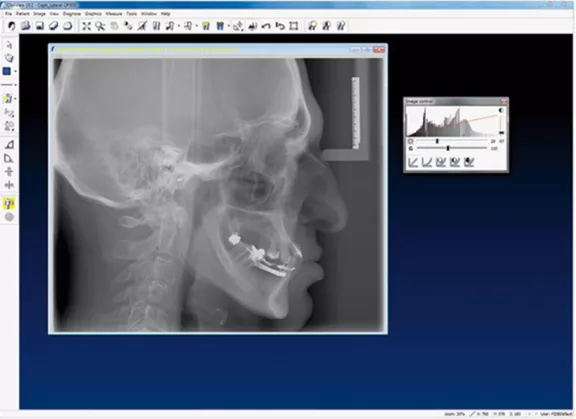Open the File menu
The image size is (576, 419).
coord(8,14)
